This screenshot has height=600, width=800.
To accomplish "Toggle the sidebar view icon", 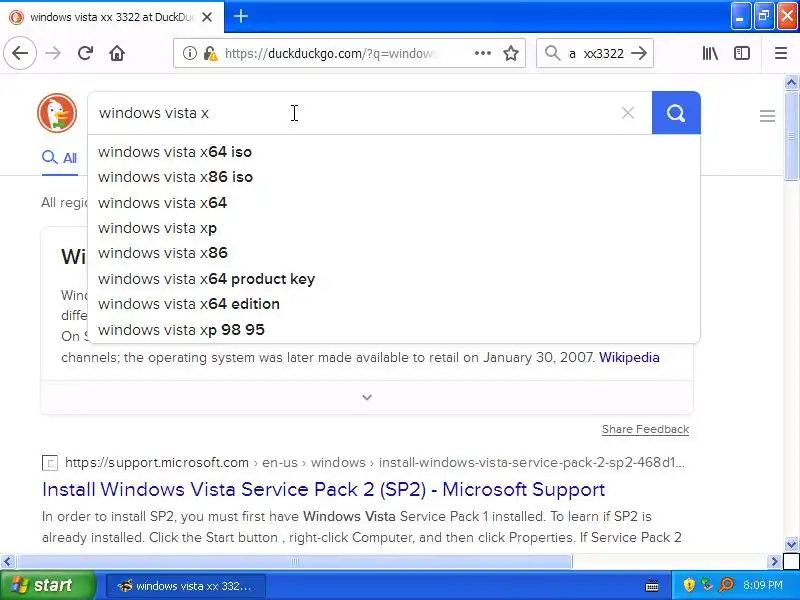I will point(742,53).
